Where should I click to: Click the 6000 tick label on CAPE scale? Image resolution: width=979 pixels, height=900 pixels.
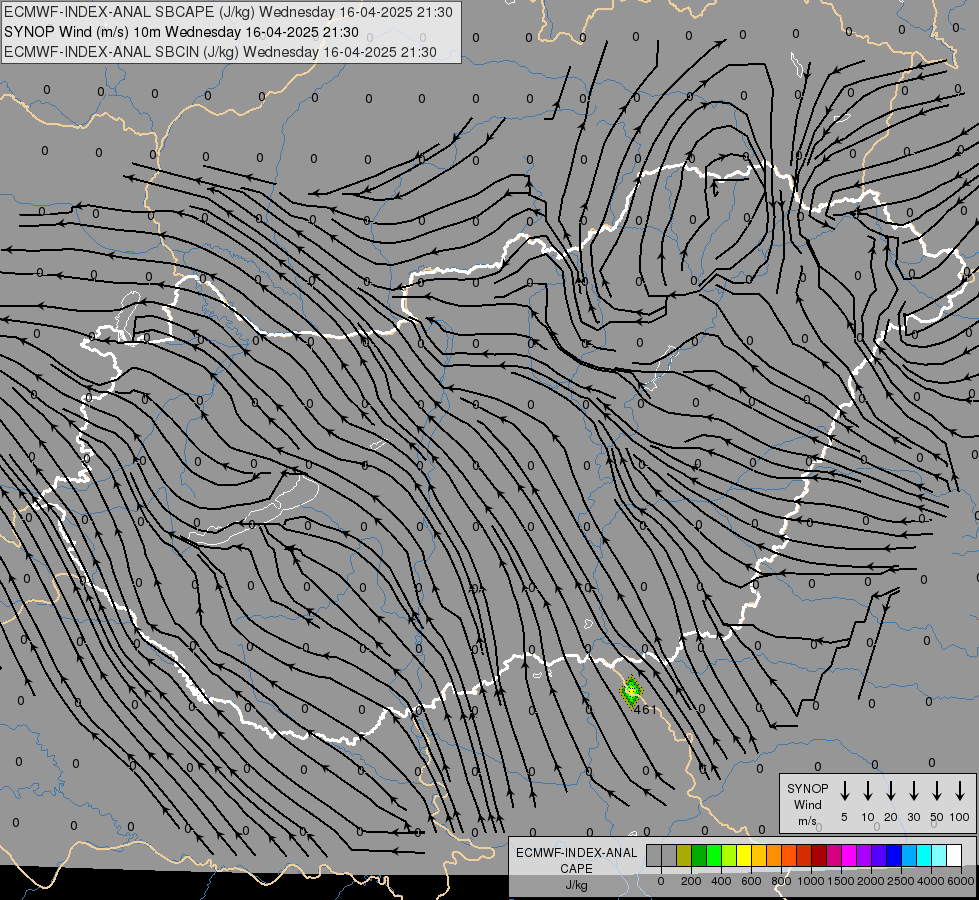click(962, 881)
